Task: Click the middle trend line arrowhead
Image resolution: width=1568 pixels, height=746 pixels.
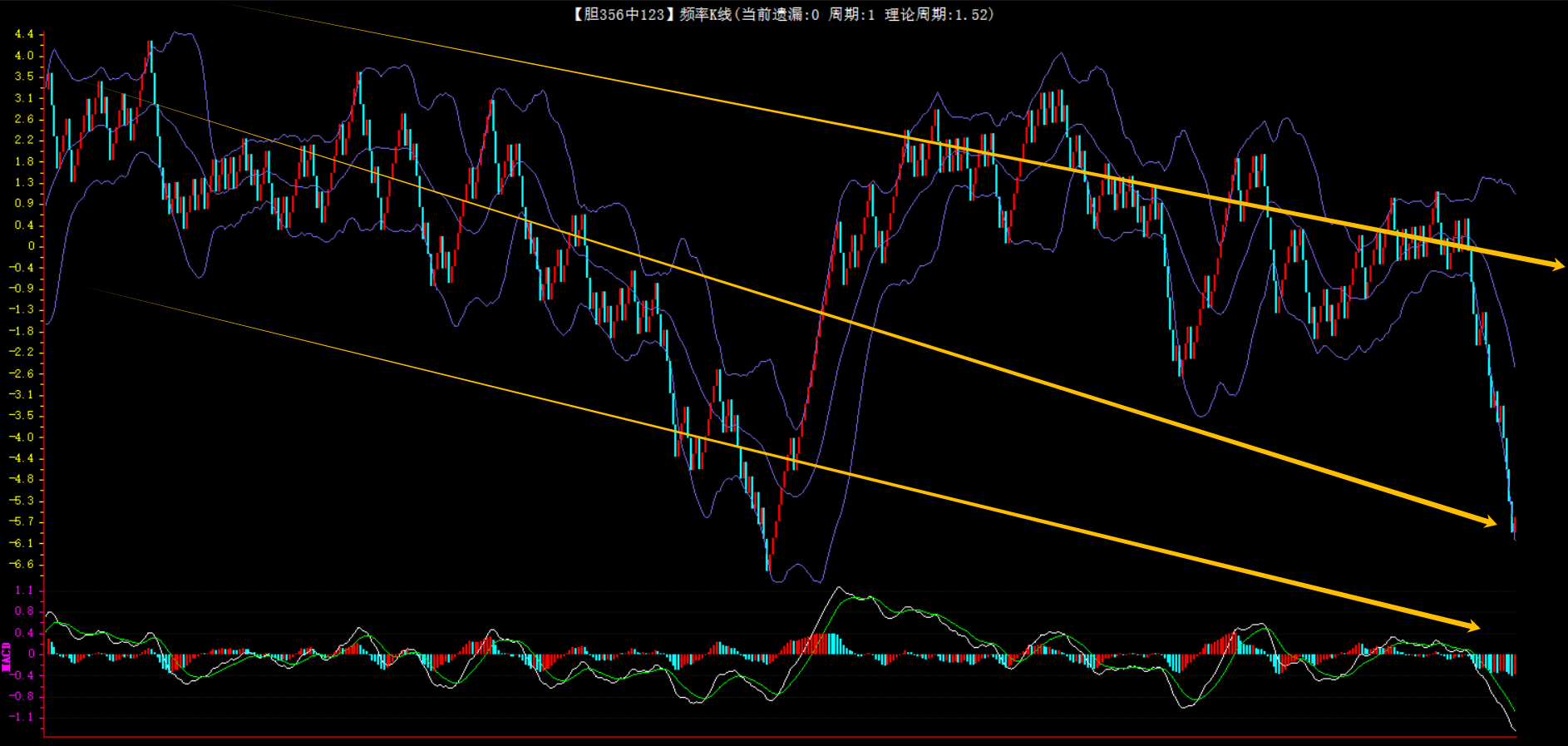Action: pos(1487,521)
